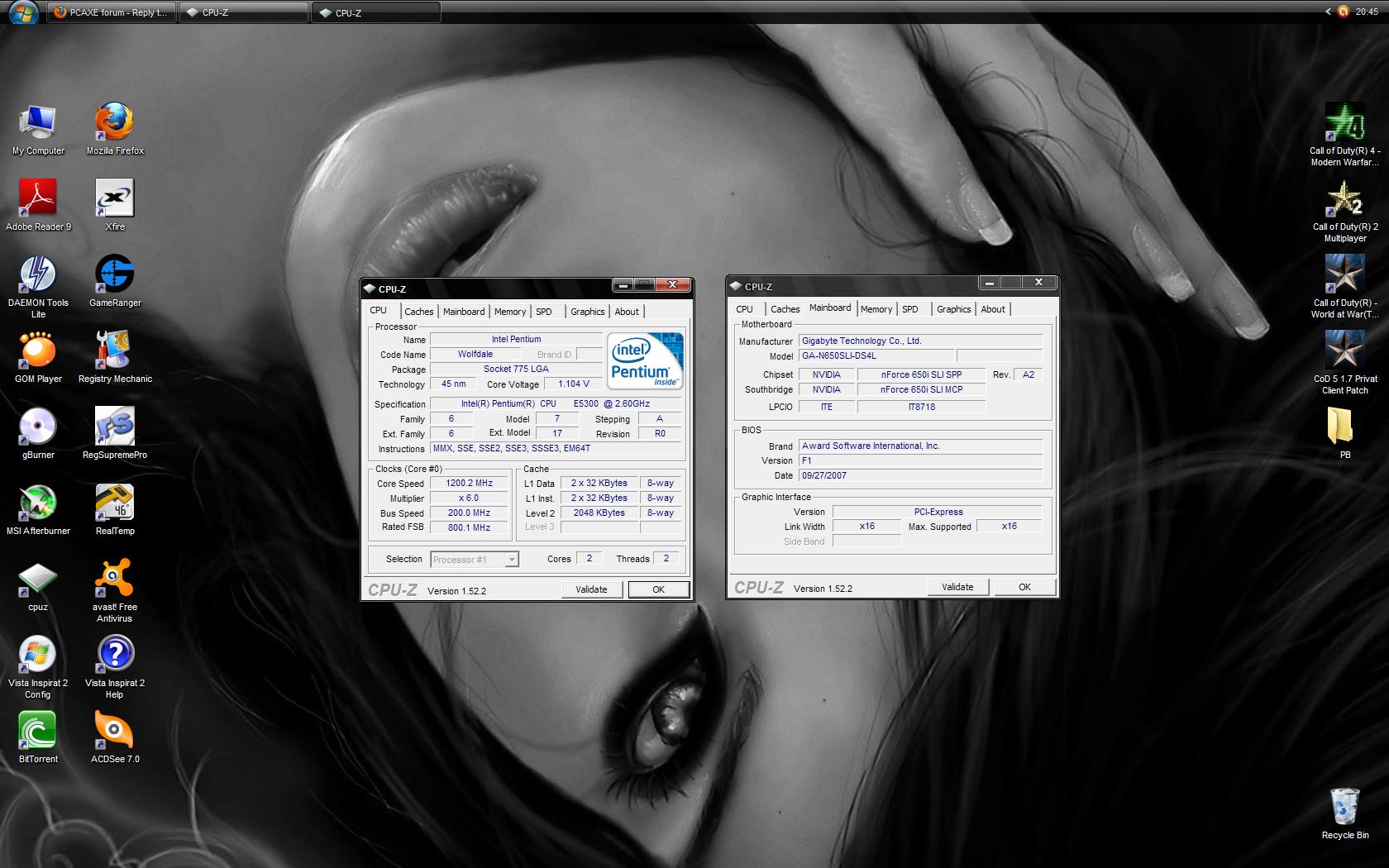The image size is (1389, 868).
Task: Select About tab in left CPU-Z
Action: click(x=627, y=312)
